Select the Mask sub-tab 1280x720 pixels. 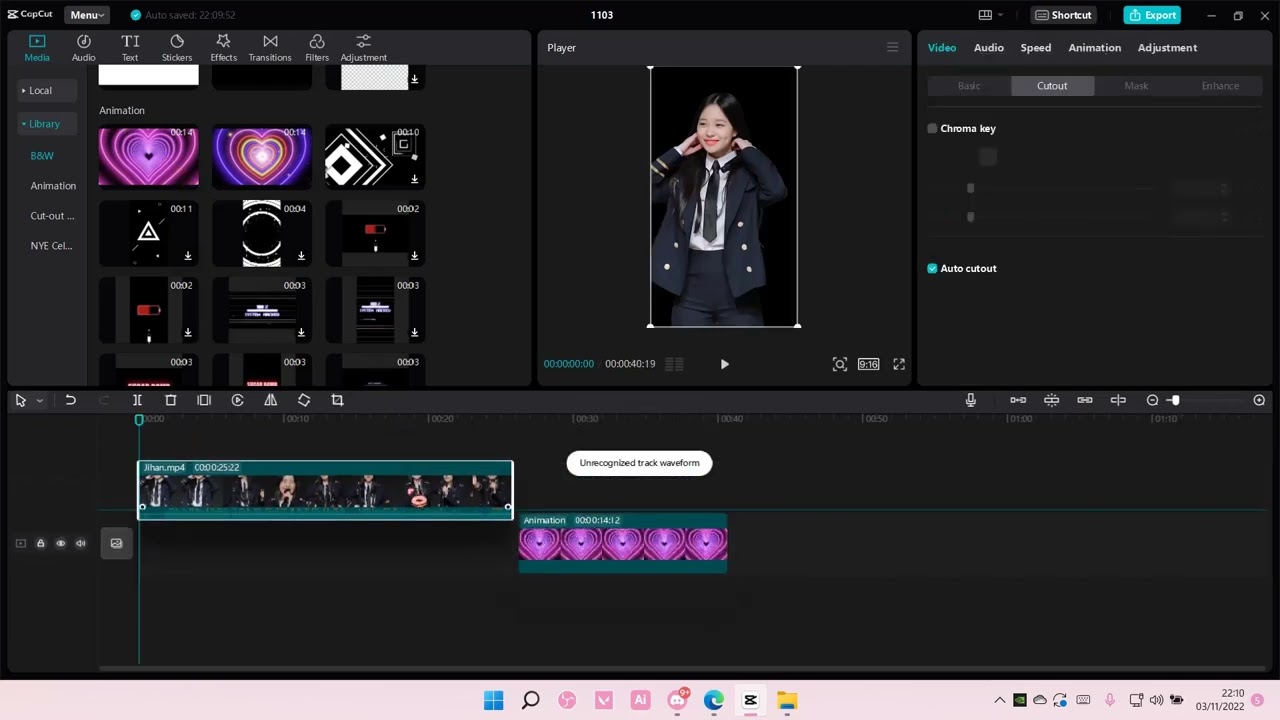1136,86
